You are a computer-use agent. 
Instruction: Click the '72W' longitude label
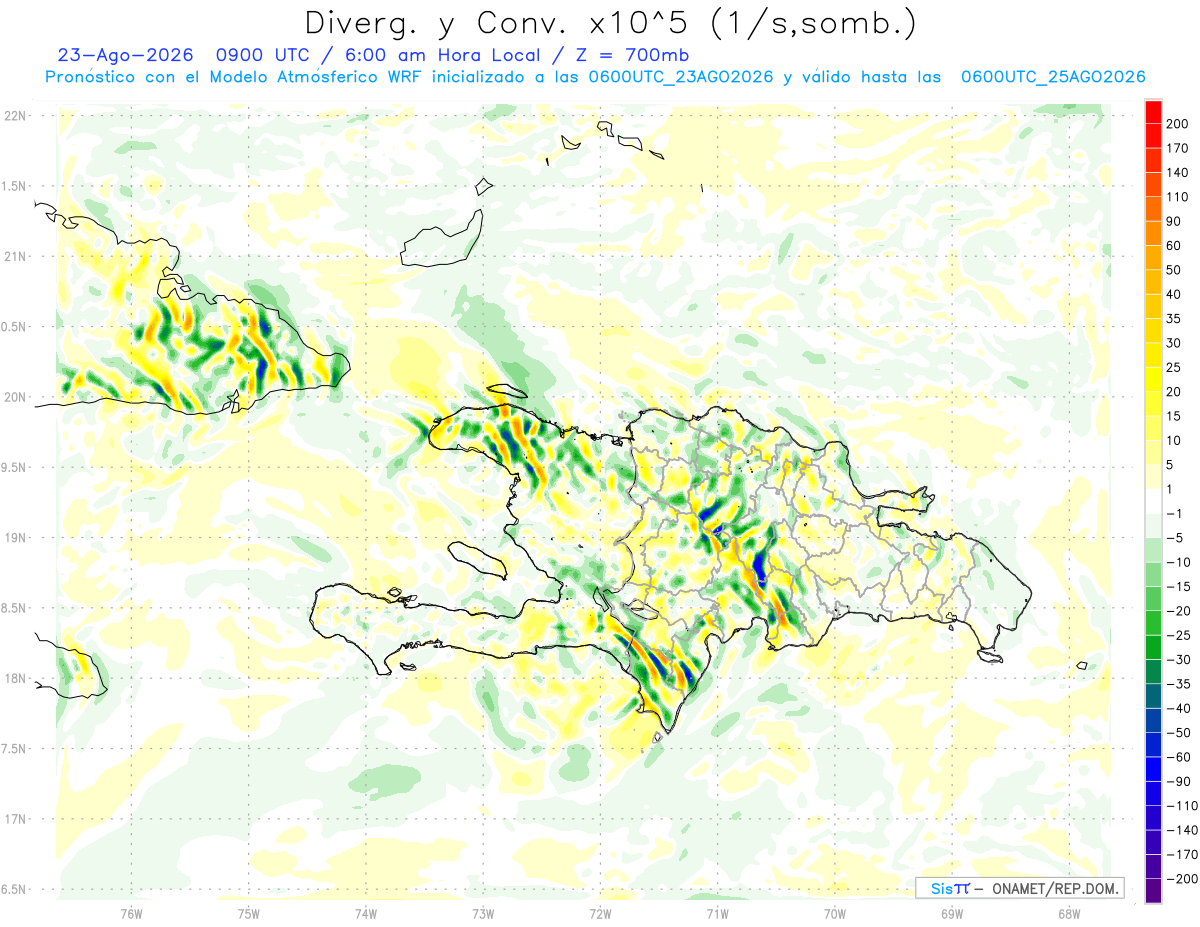pos(600,913)
